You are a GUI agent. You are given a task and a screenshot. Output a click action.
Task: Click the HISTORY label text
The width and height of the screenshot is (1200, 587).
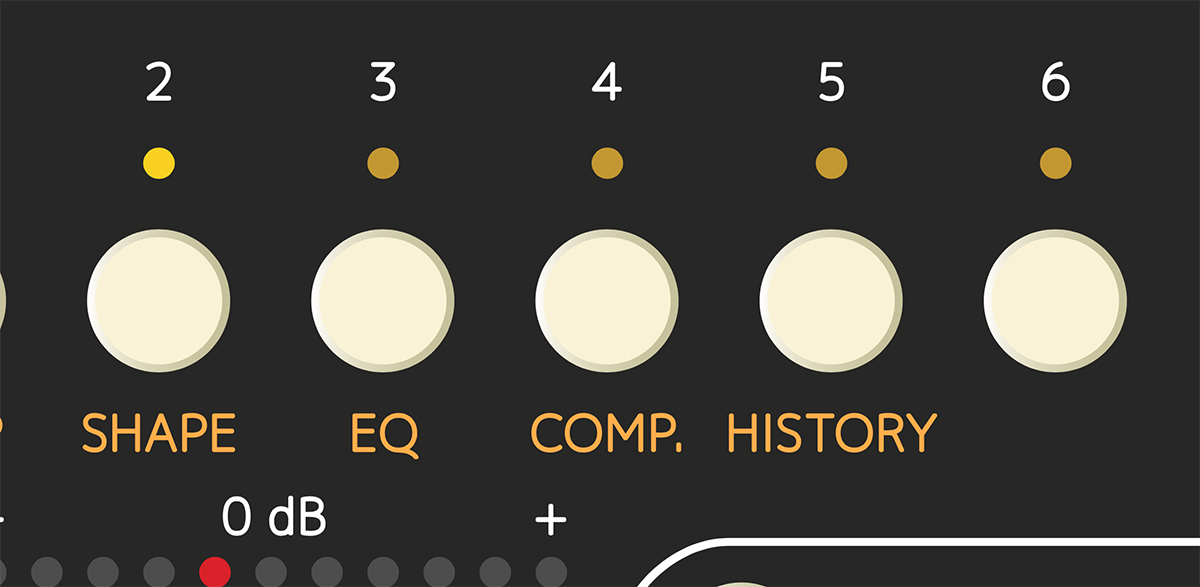[831, 433]
